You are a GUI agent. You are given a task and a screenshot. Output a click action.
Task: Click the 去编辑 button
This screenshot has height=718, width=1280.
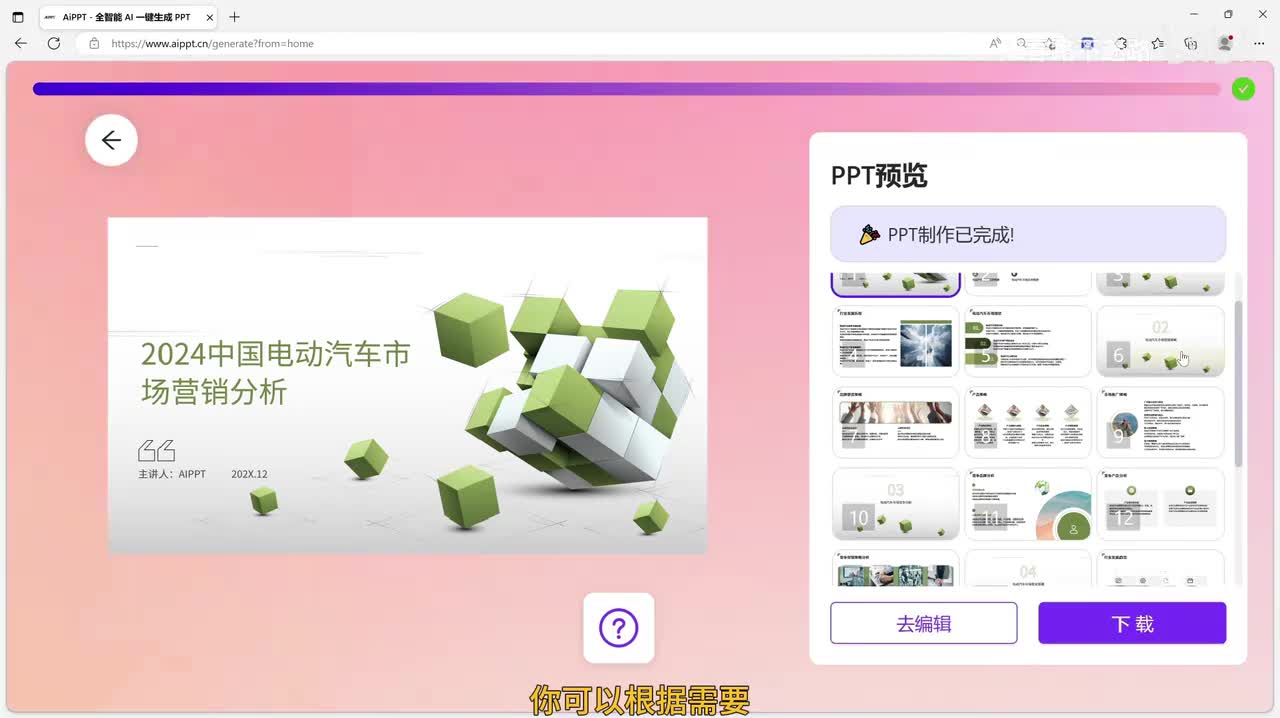(923, 623)
